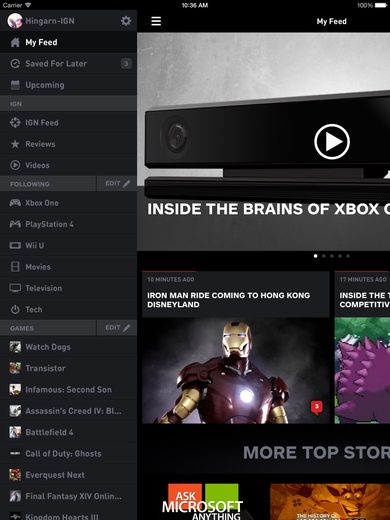Click the Upcoming calendar icon
Viewport: 390px width, 520px height.
pyautogui.click(x=15, y=85)
